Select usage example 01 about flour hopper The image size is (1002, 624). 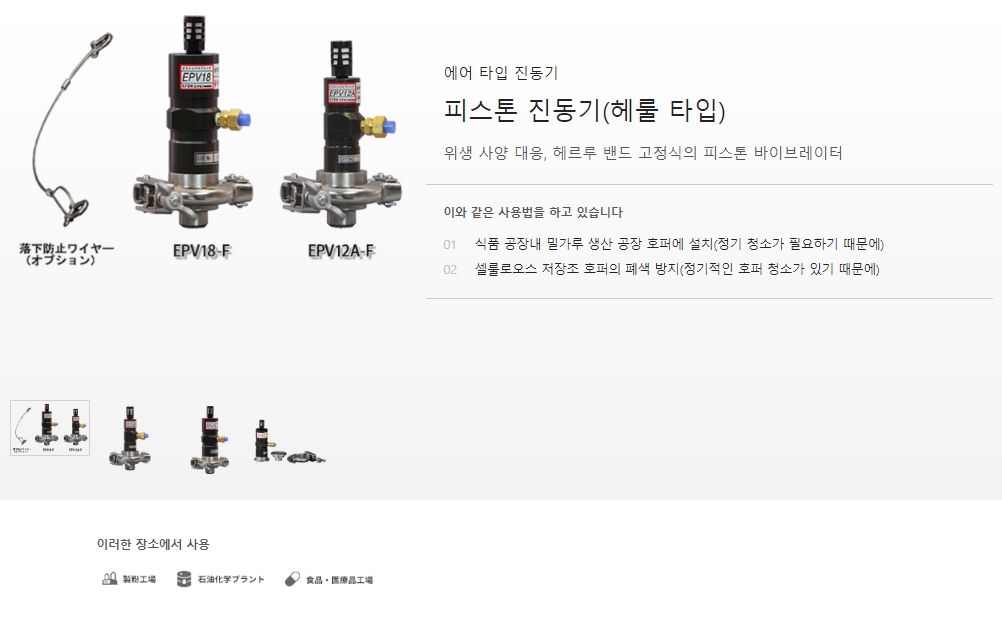pyautogui.click(x=663, y=244)
